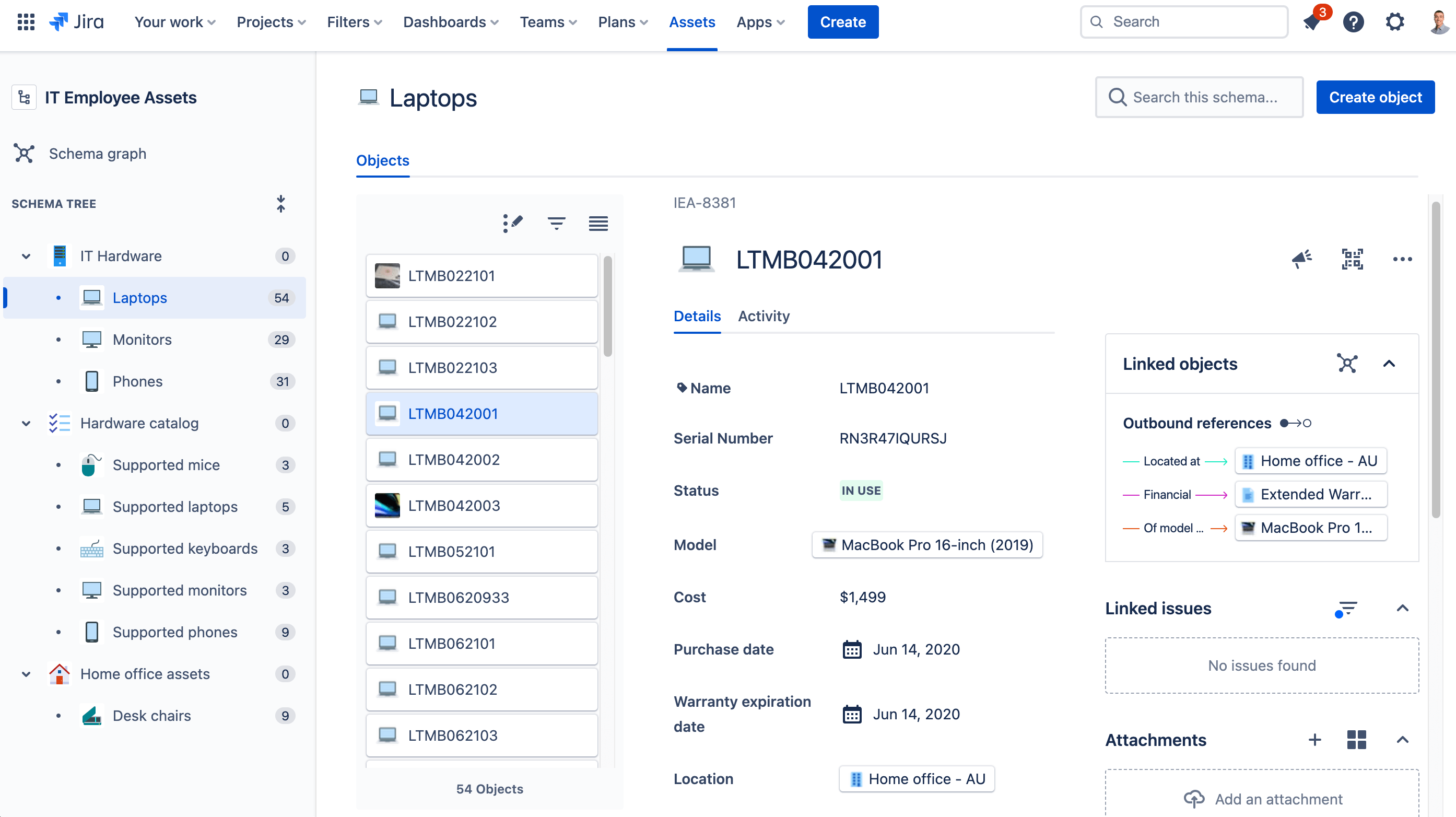
Task: Open the Schema graph view
Action: [x=97, y=153]
